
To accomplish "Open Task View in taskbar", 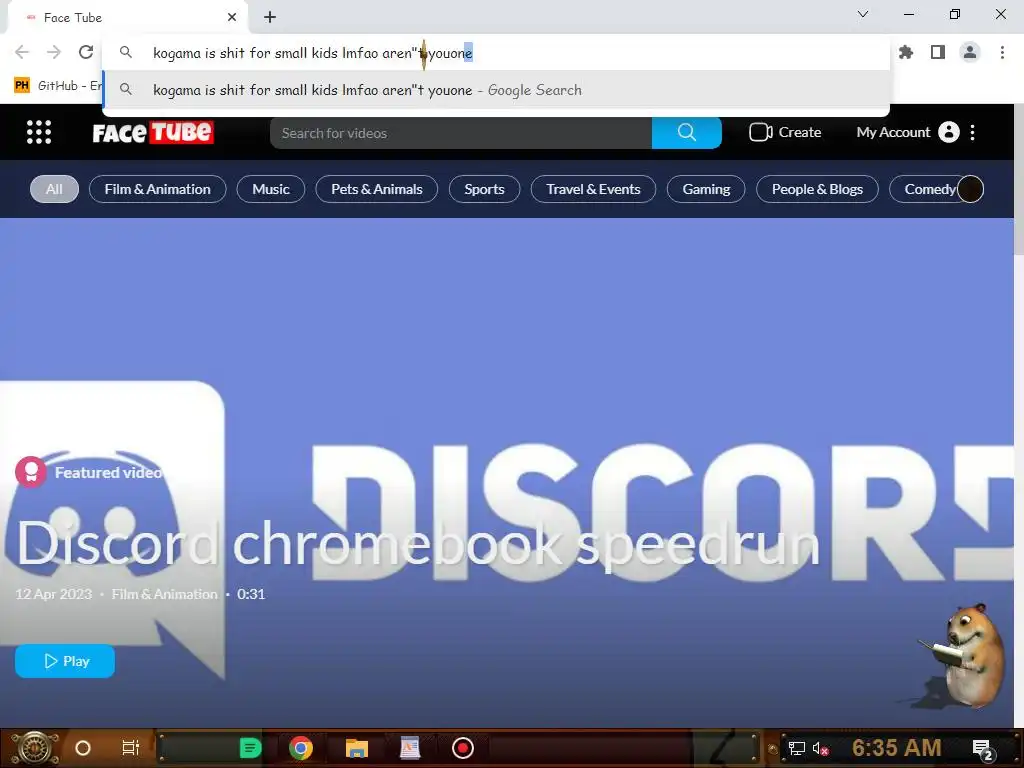I will point(131,748).
